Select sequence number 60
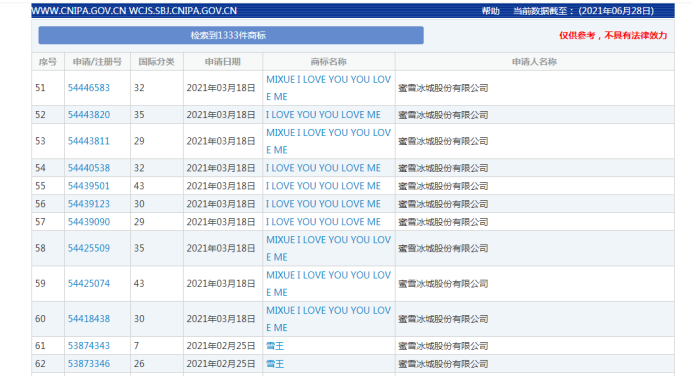 [40, 319]
